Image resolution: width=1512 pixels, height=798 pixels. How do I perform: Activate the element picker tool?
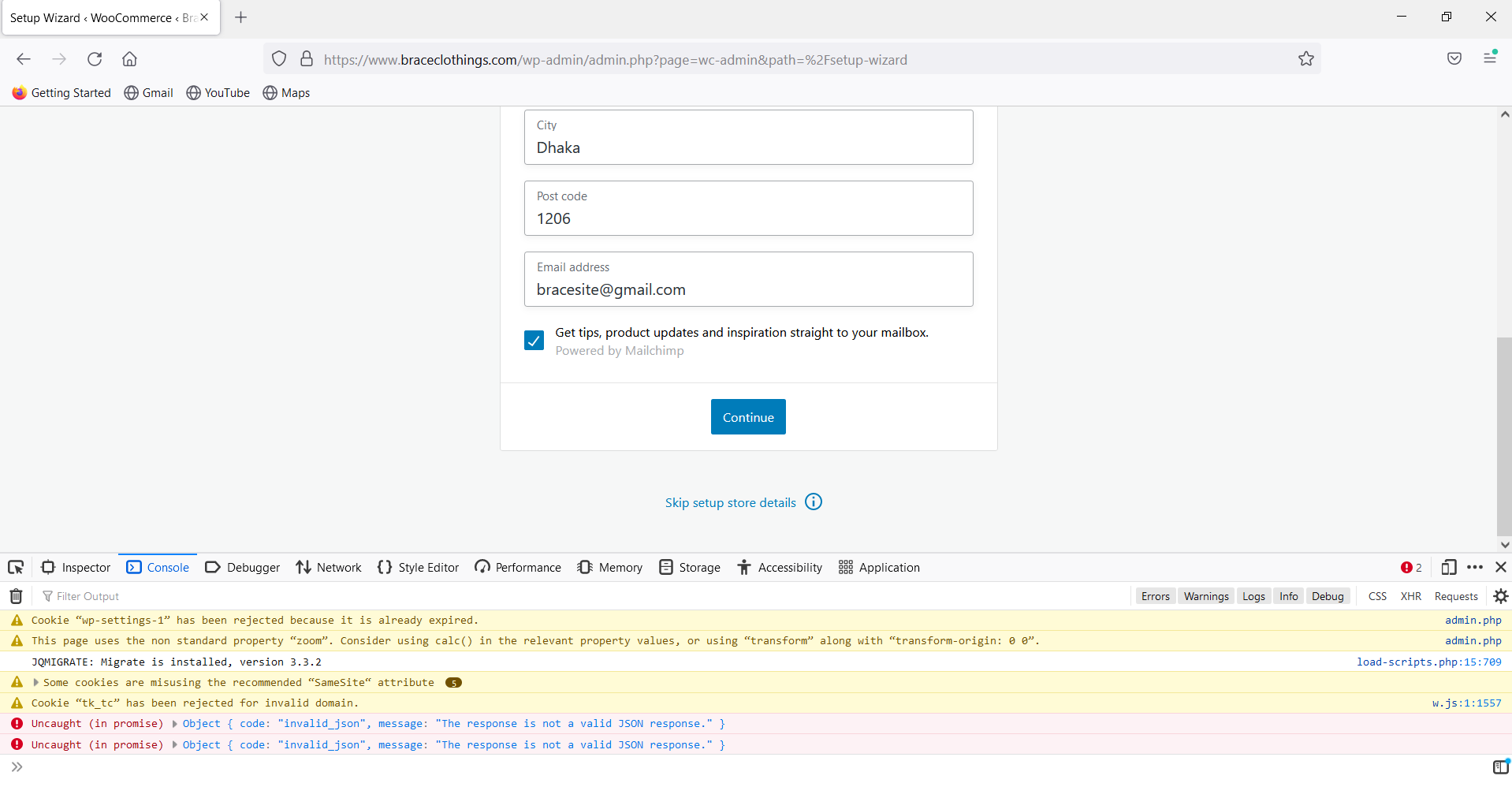[16, 568]
